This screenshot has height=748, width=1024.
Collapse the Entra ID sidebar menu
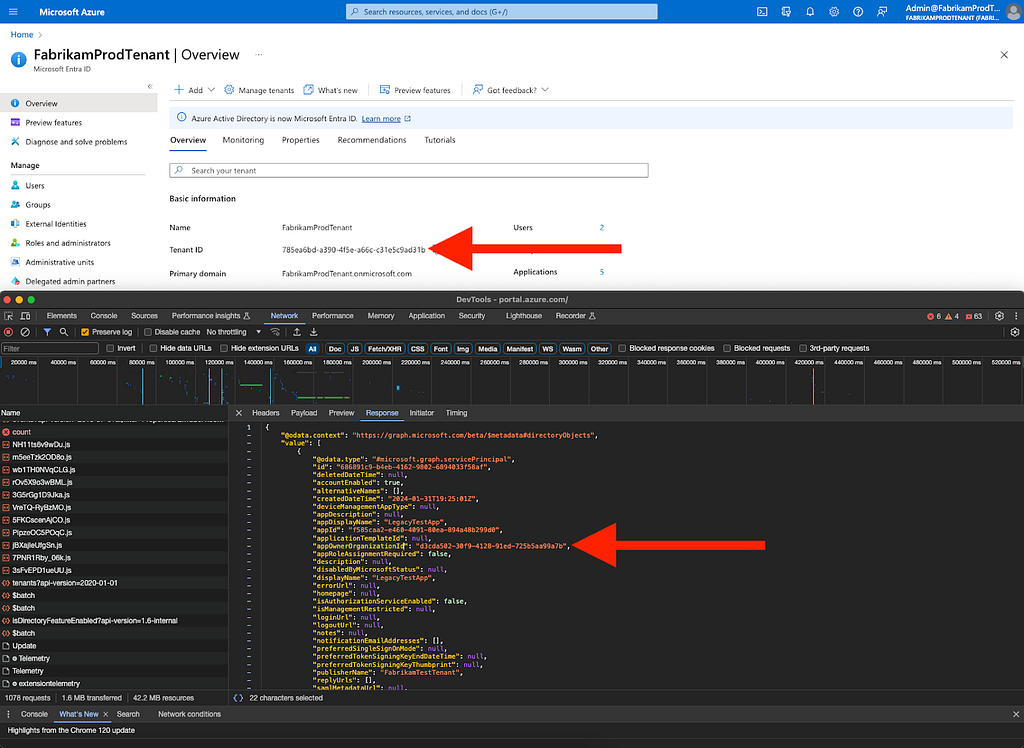point(150,86)
